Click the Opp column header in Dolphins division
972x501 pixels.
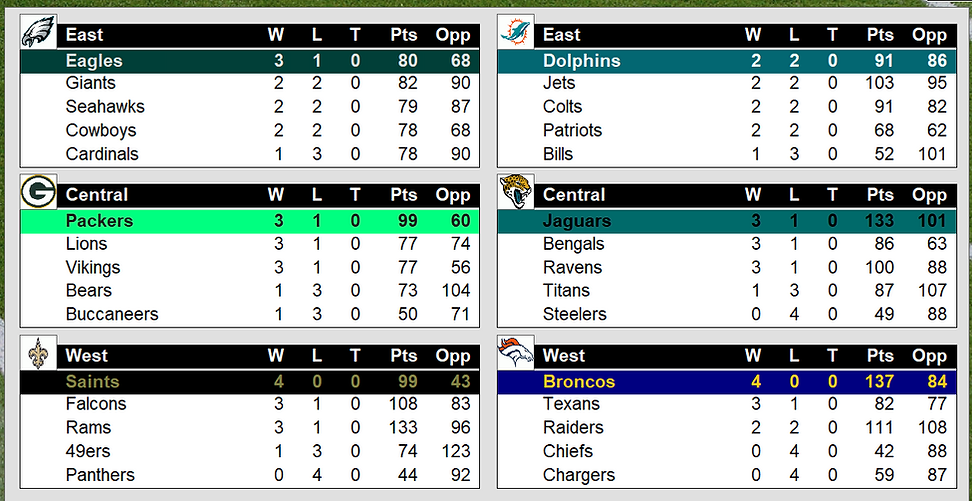click(929, 35)
